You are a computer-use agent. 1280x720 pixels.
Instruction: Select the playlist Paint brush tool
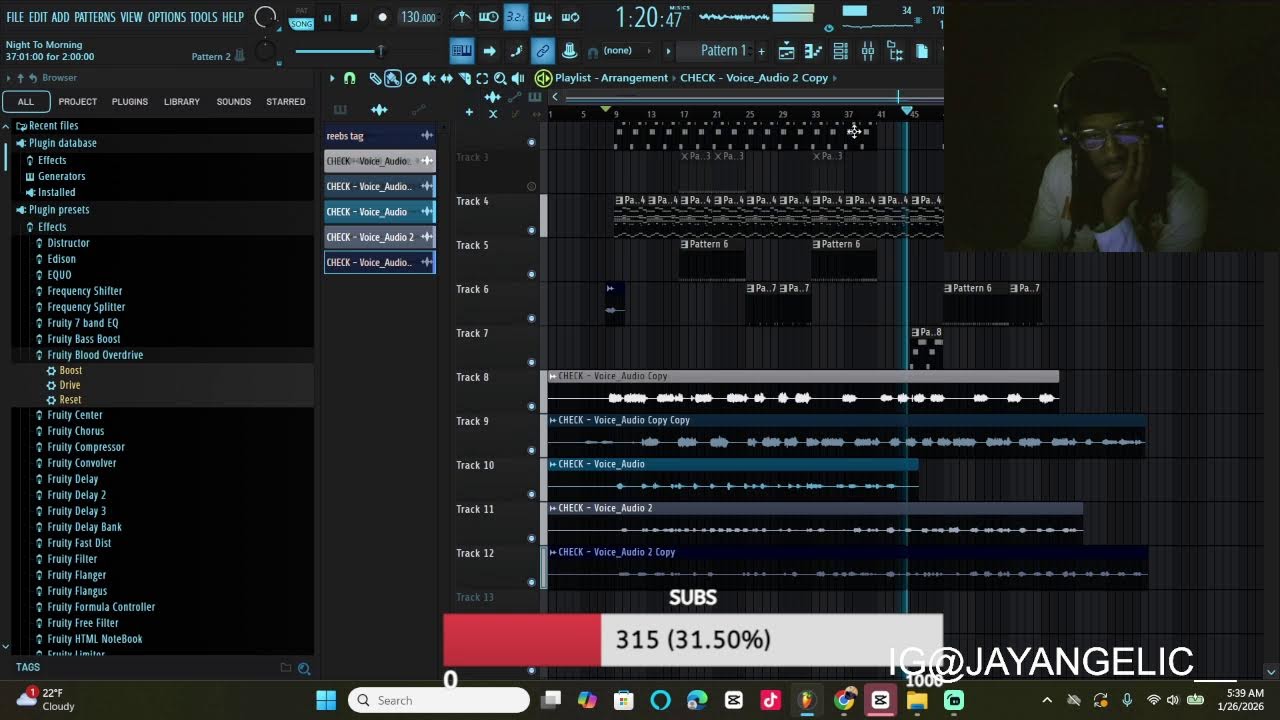tap(392, 78)
